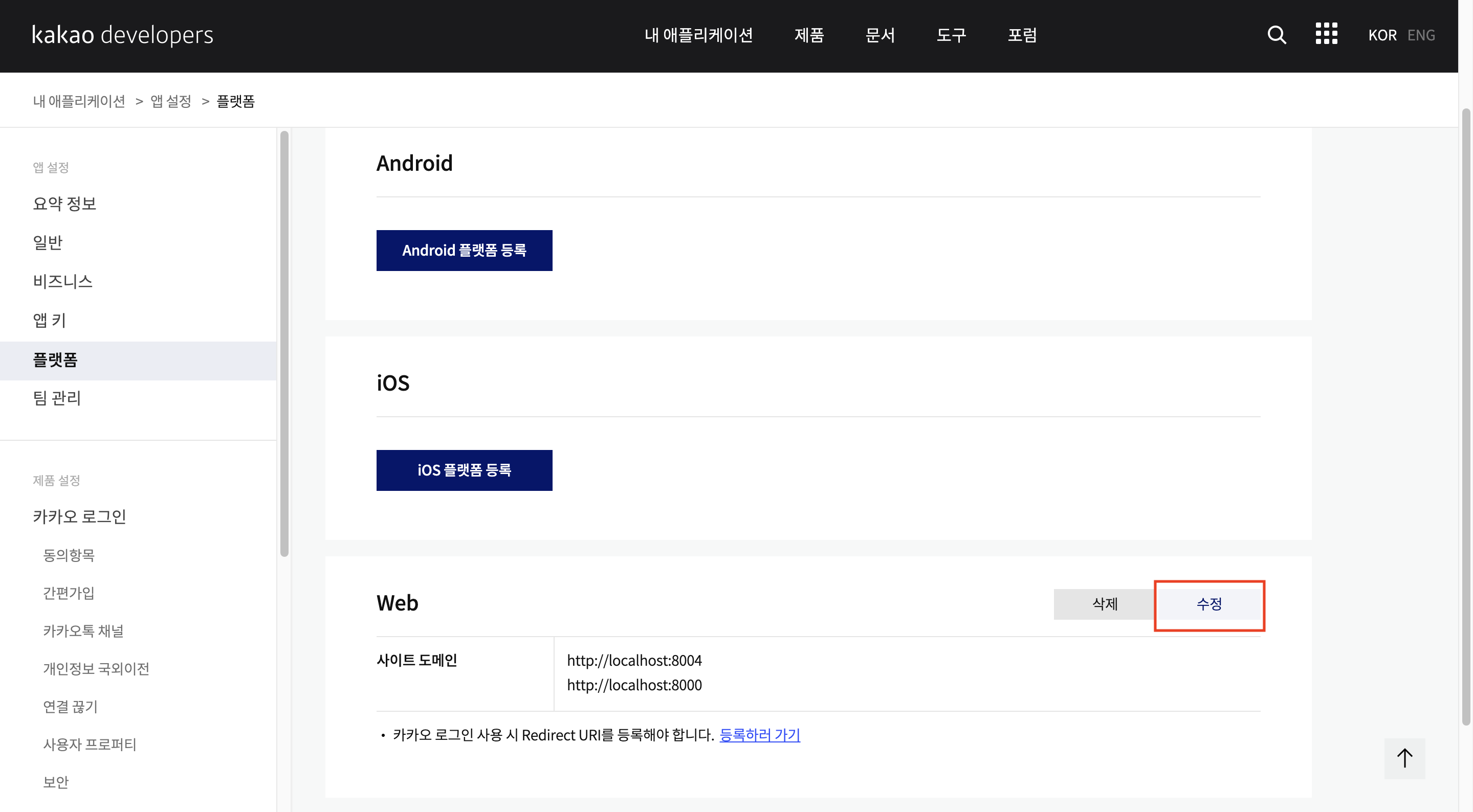Select 동의항목 sidebar submenu item
Screen dimensions: 1473x812
pos(69,555)
